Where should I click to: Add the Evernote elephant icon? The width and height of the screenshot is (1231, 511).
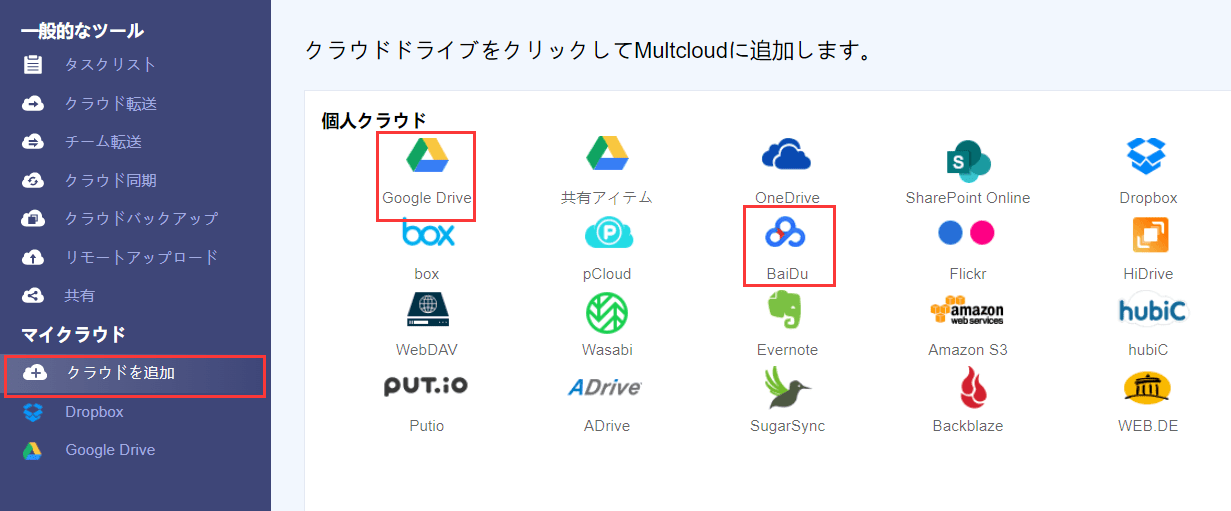point(786,309)
